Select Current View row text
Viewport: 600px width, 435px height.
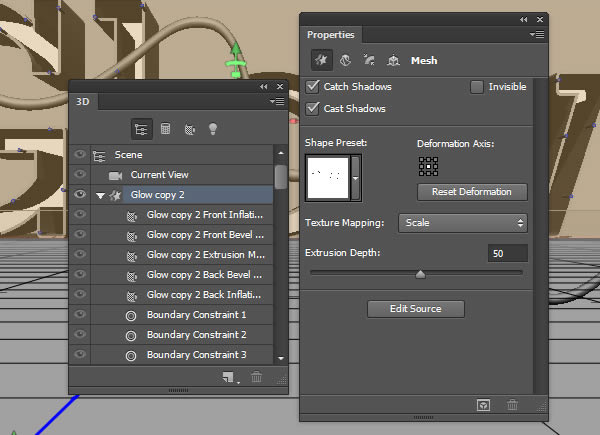160,175
